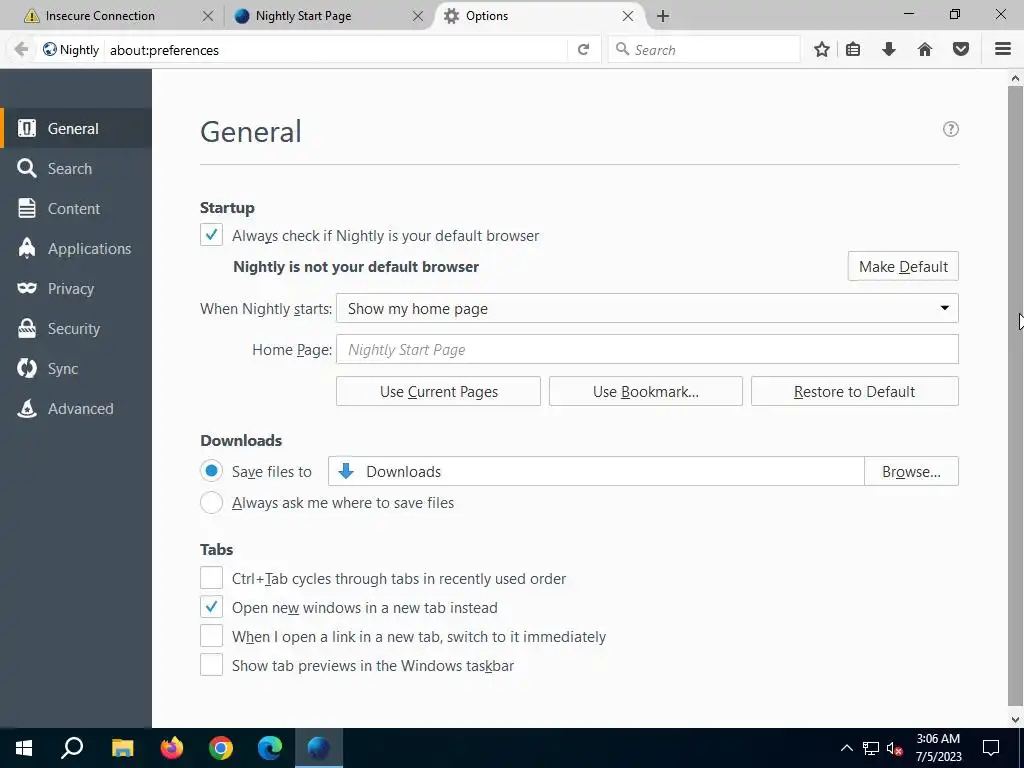Launch File Explorer from taskbar

(x=122, y=748)
